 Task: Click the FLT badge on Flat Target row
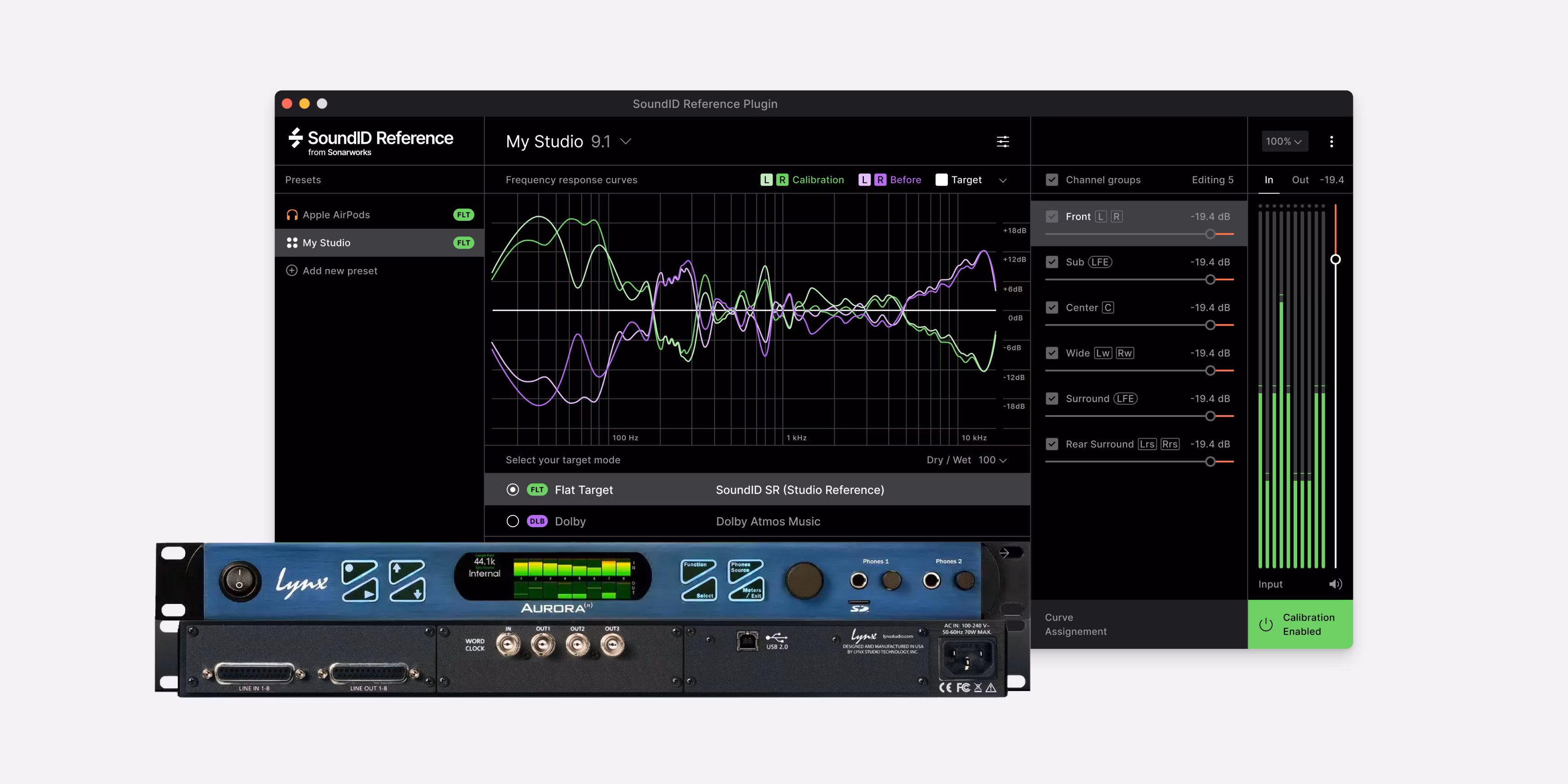pyautogui.click(x=537, y=490)
